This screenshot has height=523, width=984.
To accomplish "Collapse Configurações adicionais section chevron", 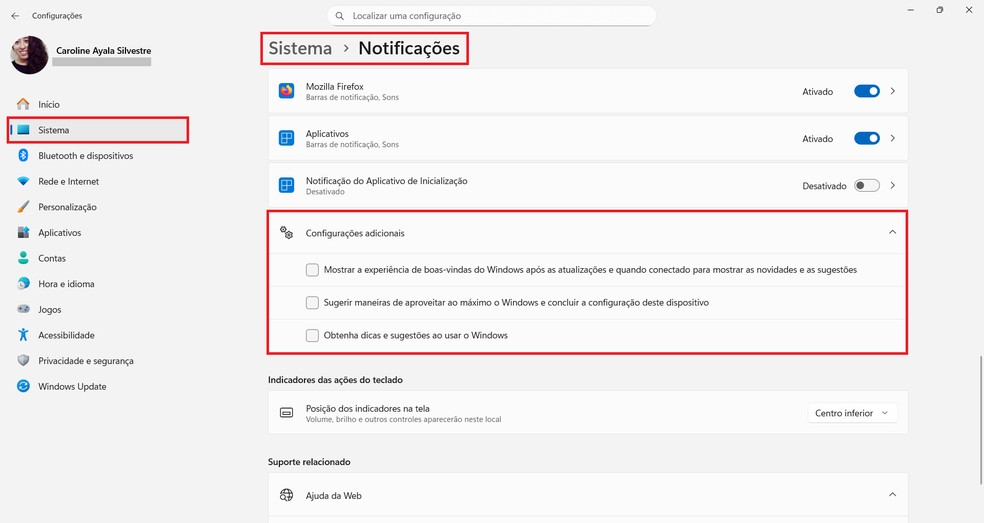I will pos(892,232).
